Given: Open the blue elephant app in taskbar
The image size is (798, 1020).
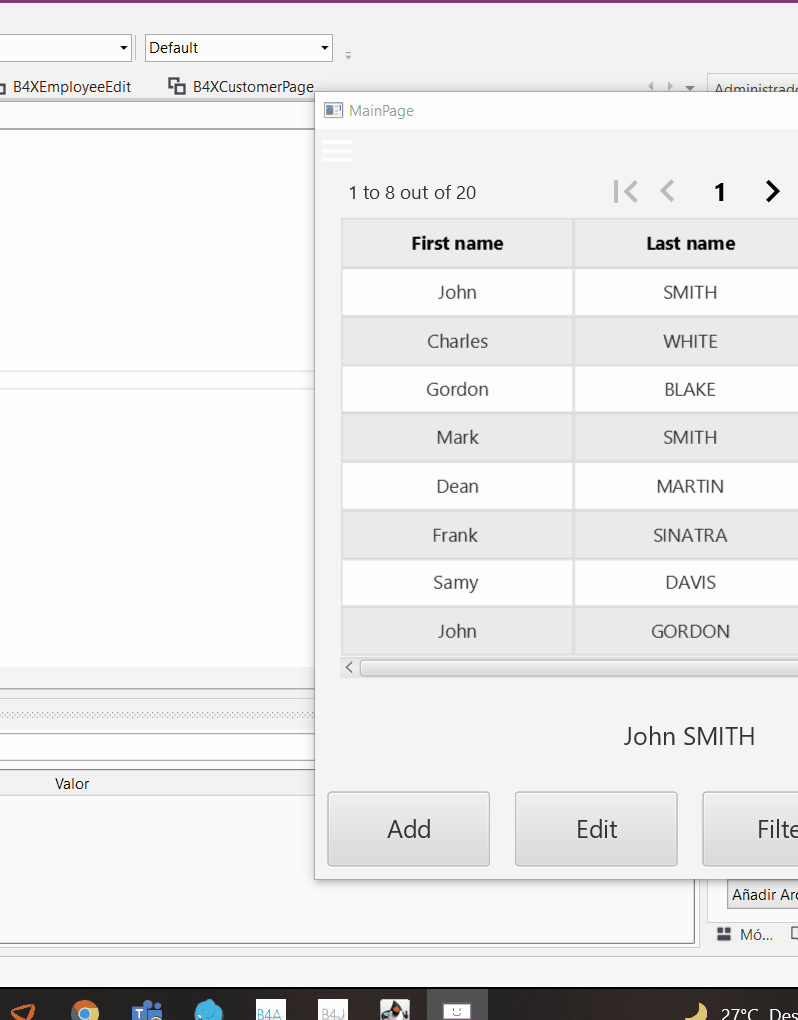Looking at the screenshot, I should 209,1010.
